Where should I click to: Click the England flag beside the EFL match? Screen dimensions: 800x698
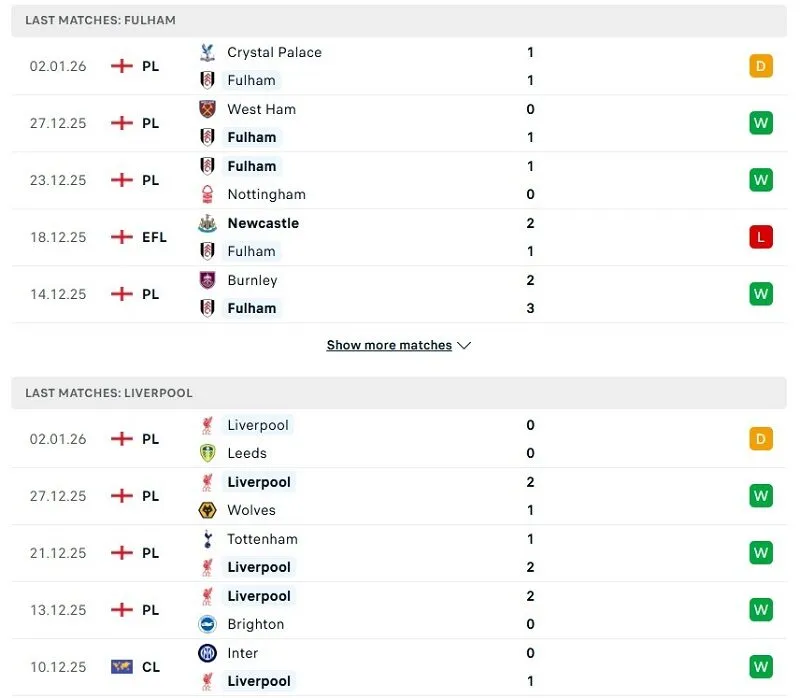click(x=120, y=237)
